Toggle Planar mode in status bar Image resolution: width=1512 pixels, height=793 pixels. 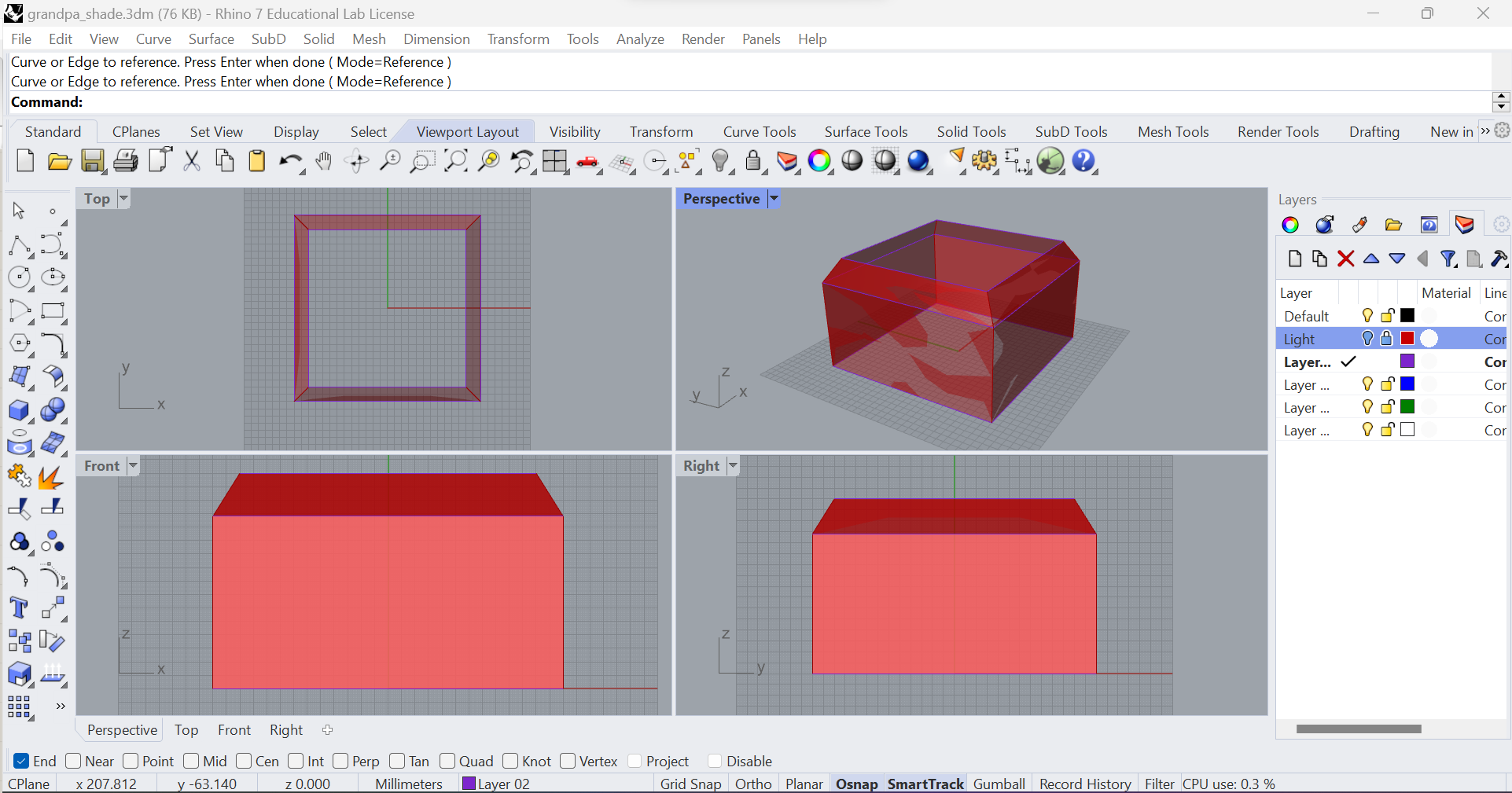[804, 784]
